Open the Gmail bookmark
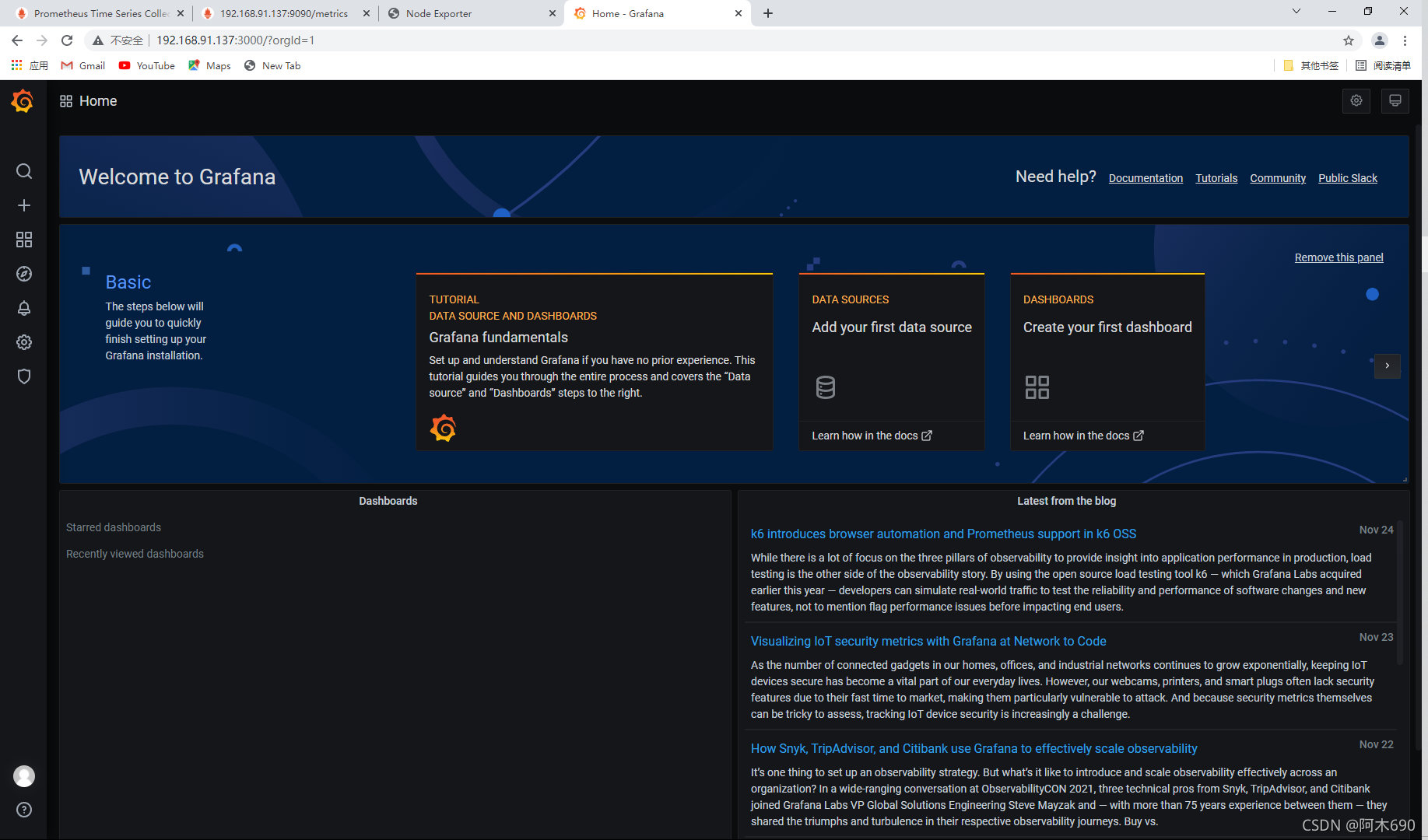The image size is (1428, 840). (83, 65)
